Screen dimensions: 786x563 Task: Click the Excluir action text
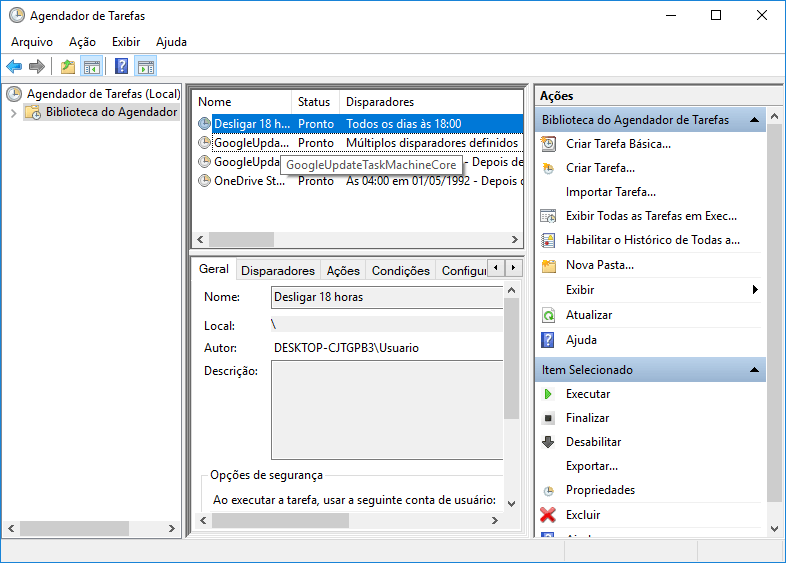click(x=582, y=515)
